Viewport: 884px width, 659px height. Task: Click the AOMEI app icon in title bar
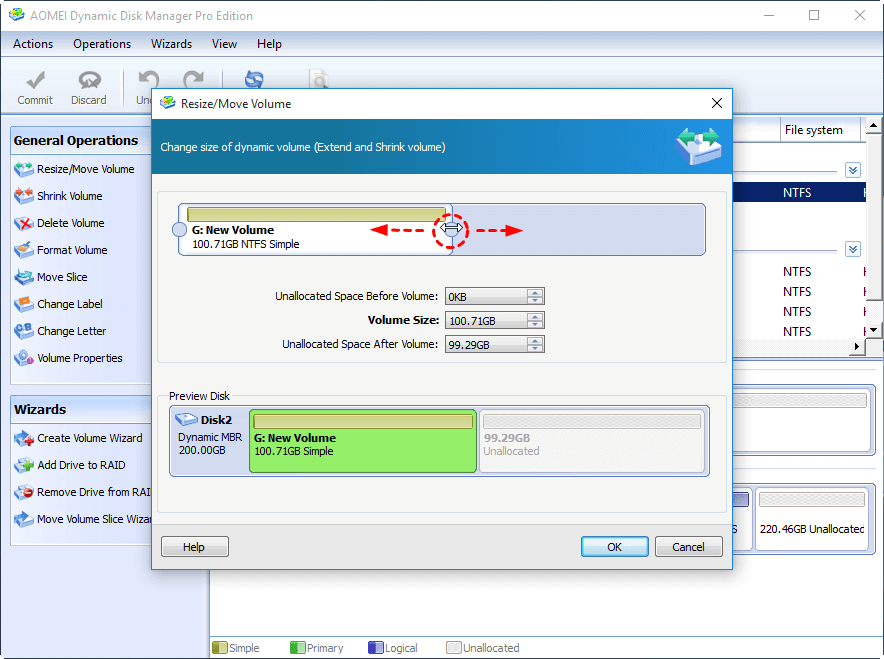point(16,15)
